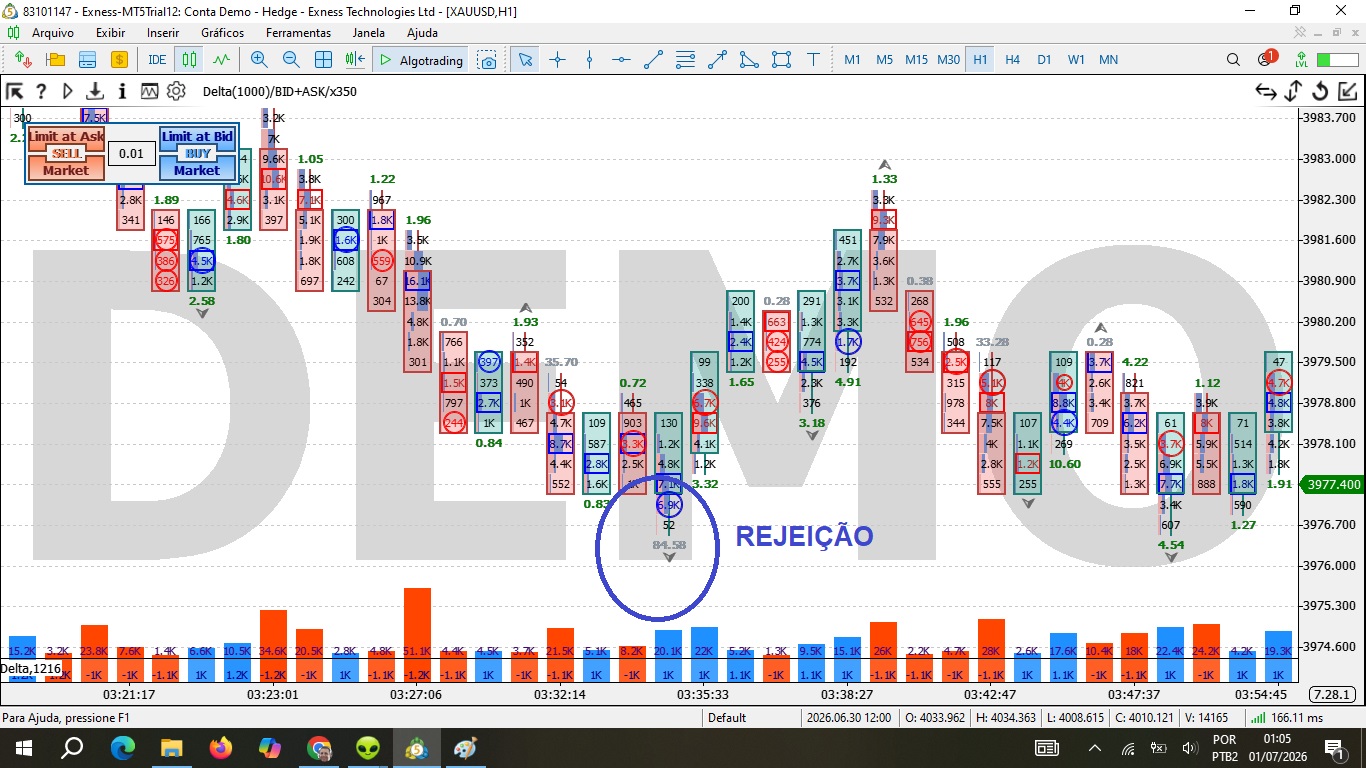1366x768 pixels.
Task: Click the Limit at Ask sell button
Action: point(66,137)
